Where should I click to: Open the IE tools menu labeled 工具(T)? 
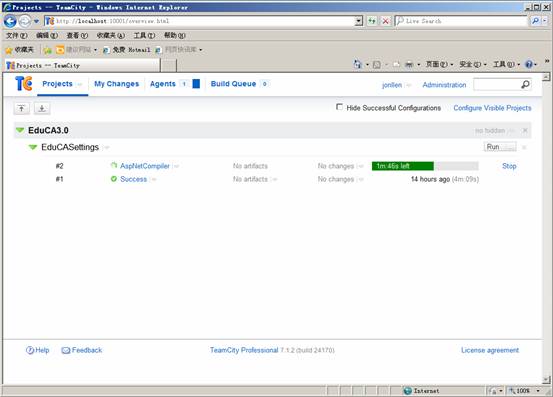click(144, 36)
